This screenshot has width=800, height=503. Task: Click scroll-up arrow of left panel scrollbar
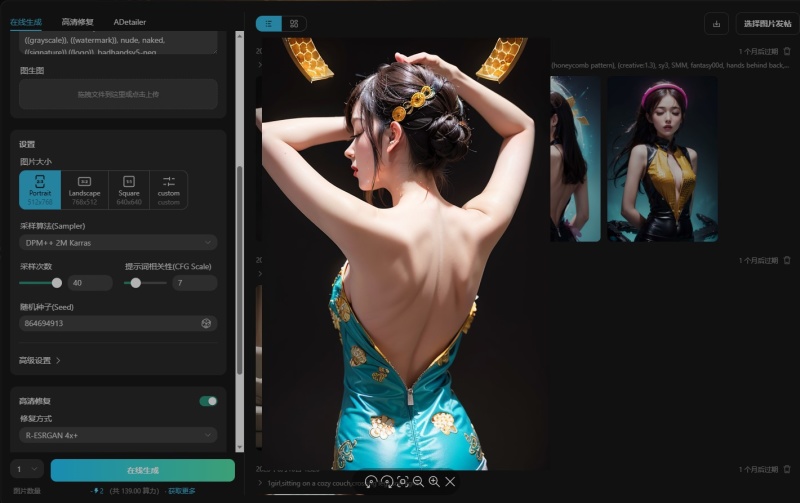[x=239, y=35]
